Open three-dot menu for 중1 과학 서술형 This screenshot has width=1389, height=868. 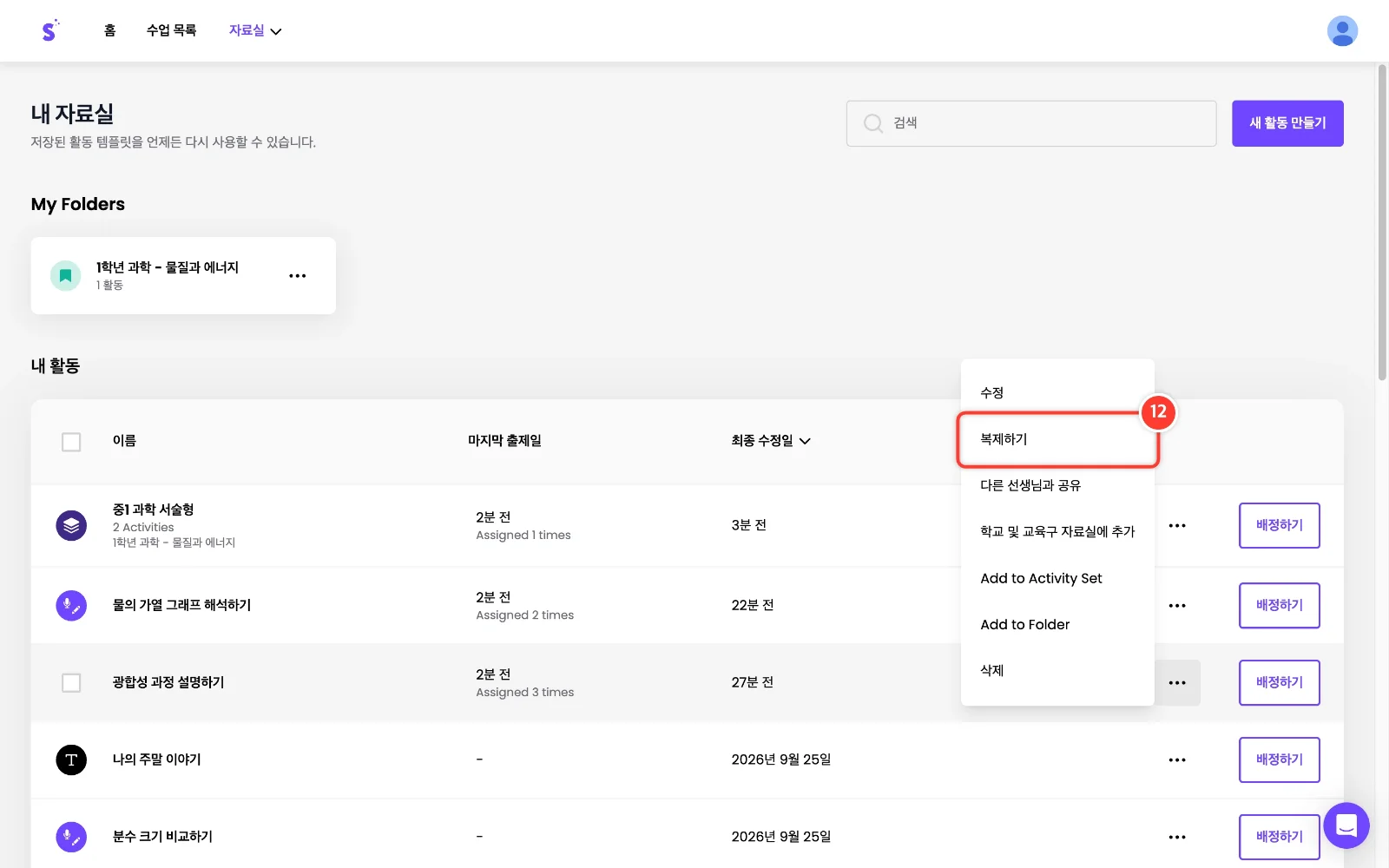tap(1177, 525)
